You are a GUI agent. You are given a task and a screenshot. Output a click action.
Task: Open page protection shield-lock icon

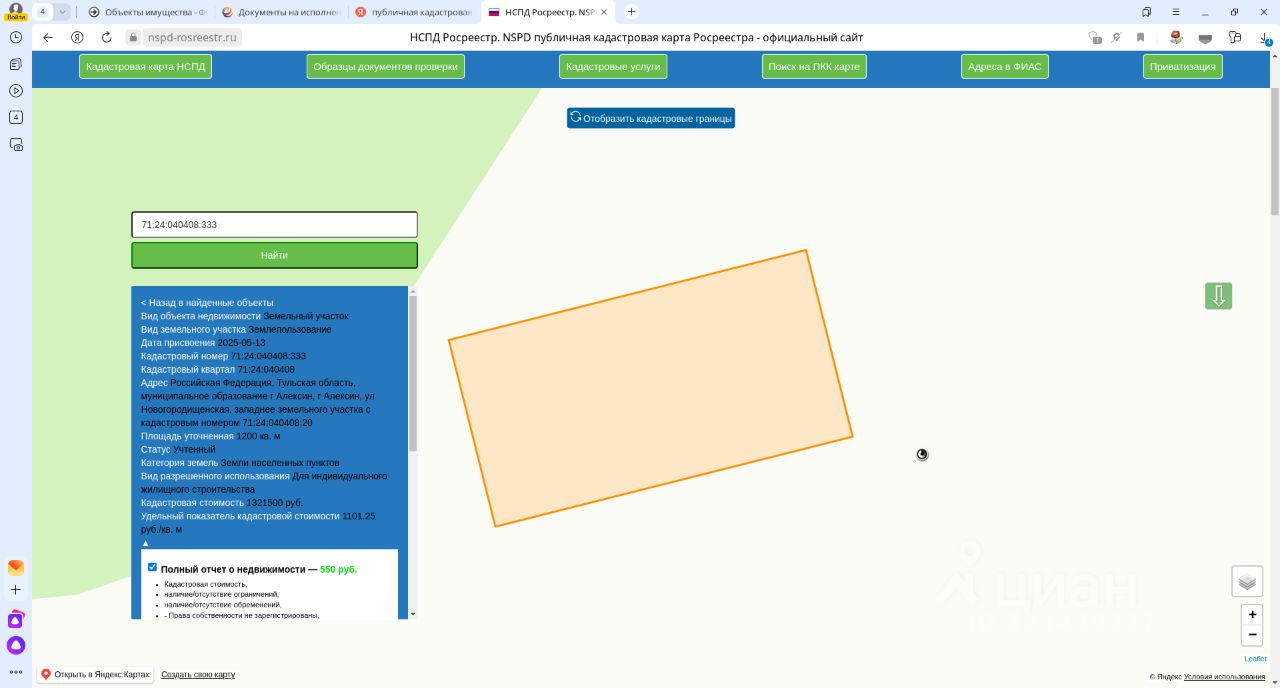click(1094, 37)
